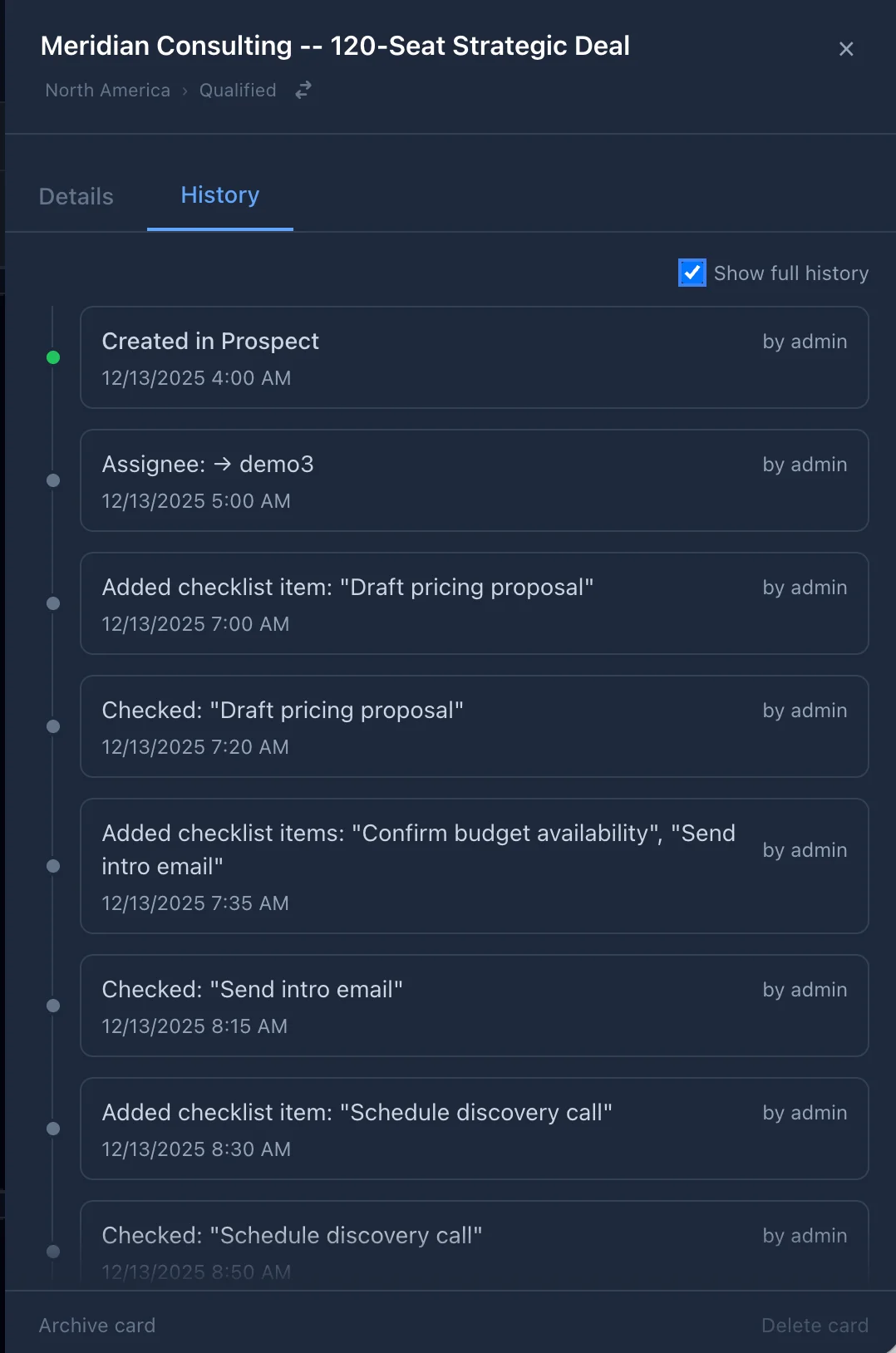
Task: Click the Qualified breadcrumb item
Action: pyautogui.click(x=237, y=90)
